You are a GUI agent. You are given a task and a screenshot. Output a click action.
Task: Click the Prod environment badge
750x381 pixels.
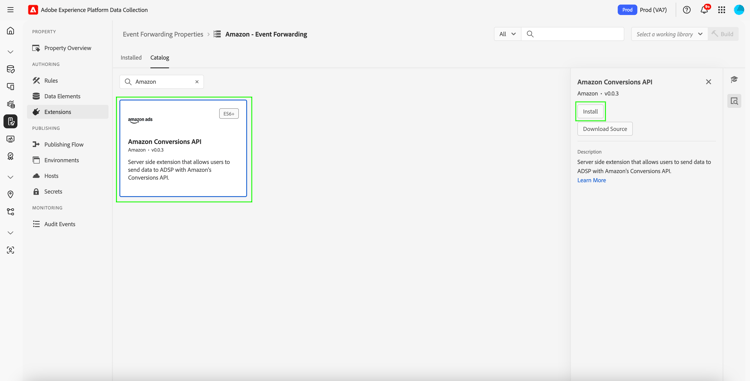pos(627,10)
